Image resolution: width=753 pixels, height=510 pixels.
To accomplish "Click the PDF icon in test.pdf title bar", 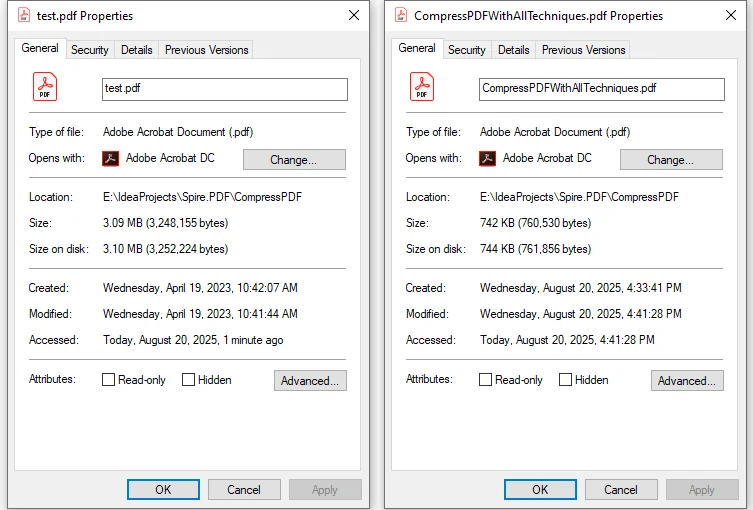I will (x=23, y=16).
